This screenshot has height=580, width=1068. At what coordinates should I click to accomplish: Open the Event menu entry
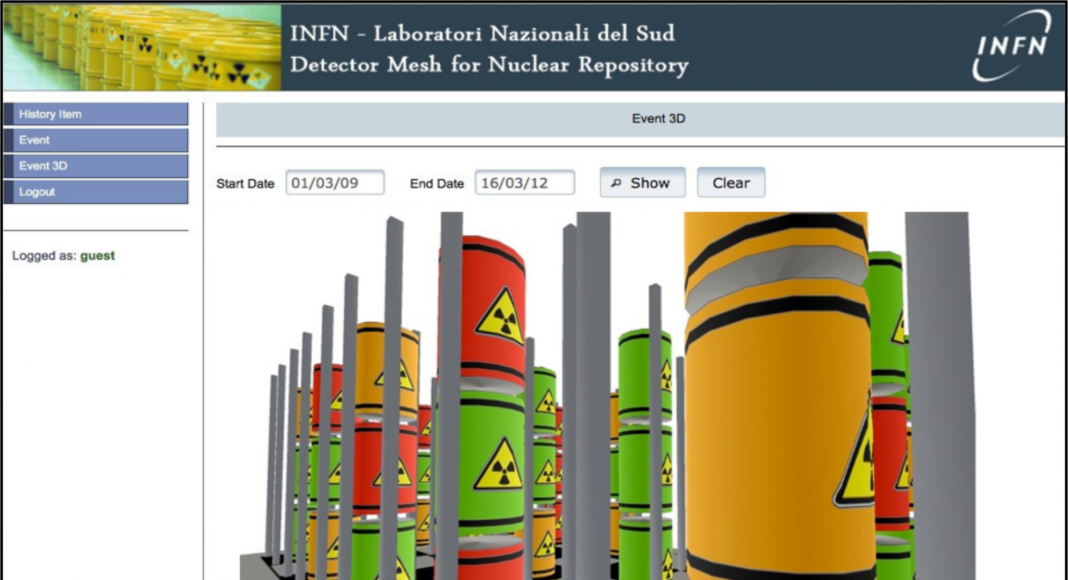96,140
